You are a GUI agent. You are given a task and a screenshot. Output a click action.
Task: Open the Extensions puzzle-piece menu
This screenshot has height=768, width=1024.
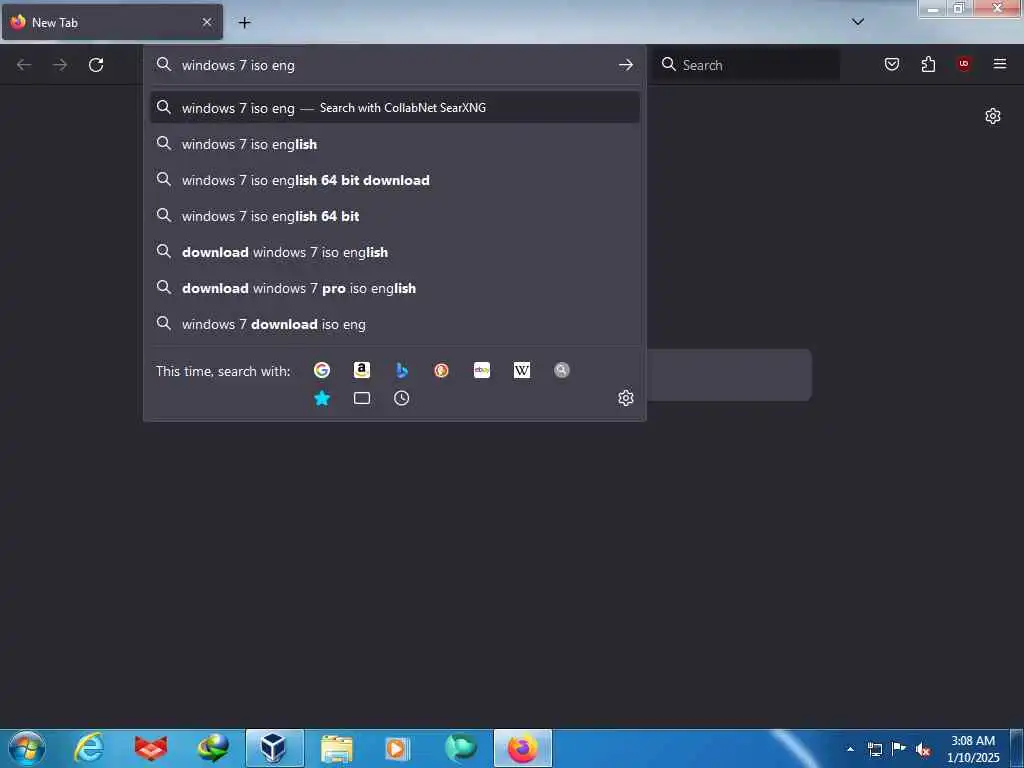tap(928, 64)
